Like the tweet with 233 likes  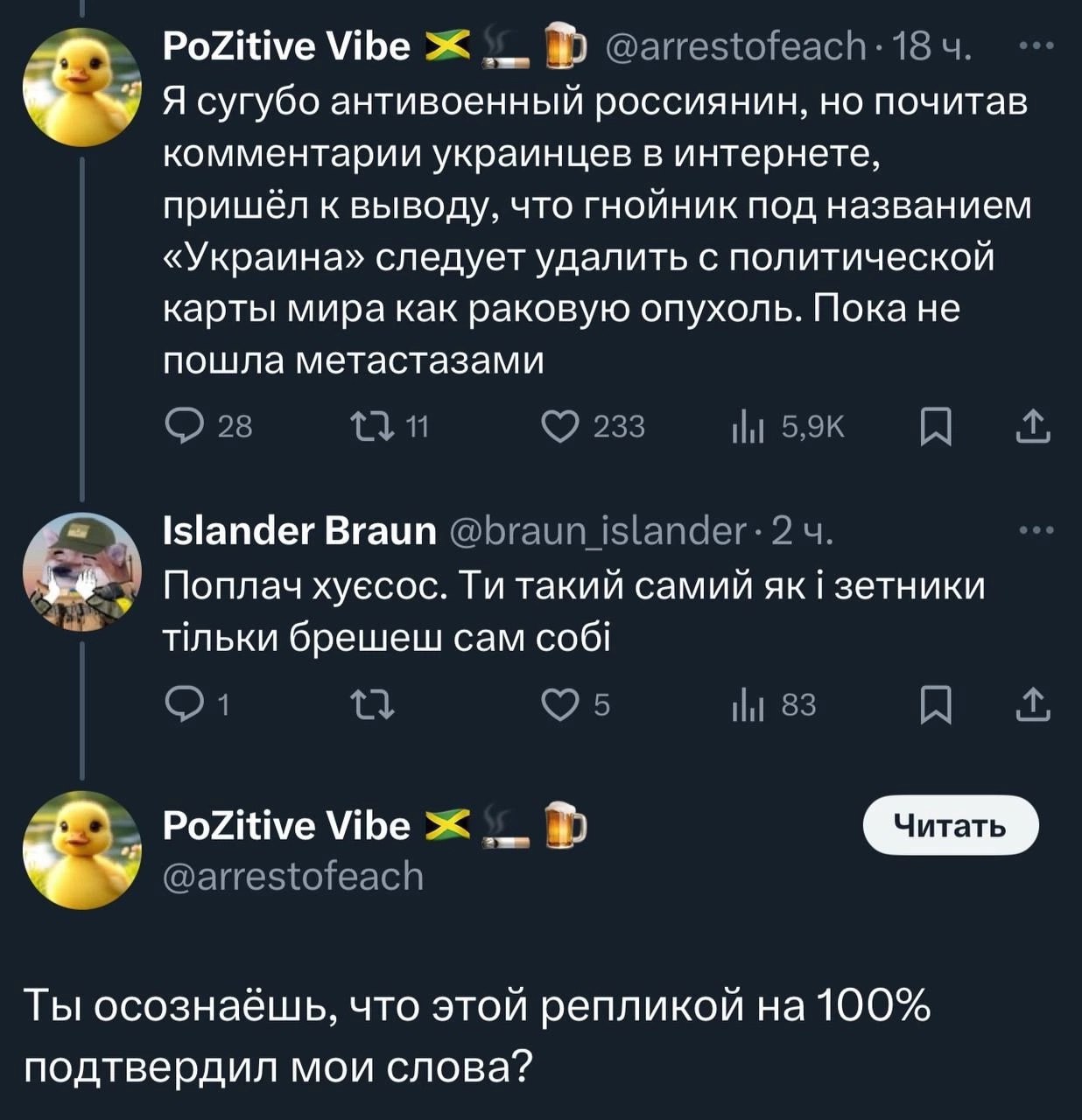560,427
